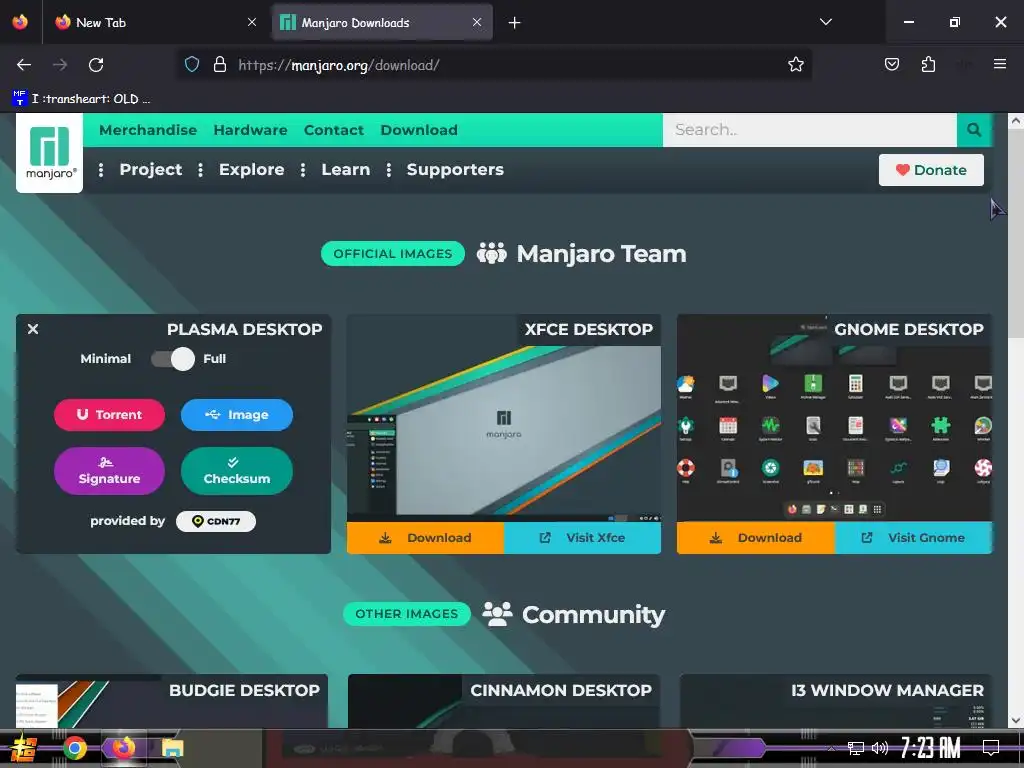This screenshot has height=768, width=1024.
Task: Click the search magnifier button
Action: [974, 130]
